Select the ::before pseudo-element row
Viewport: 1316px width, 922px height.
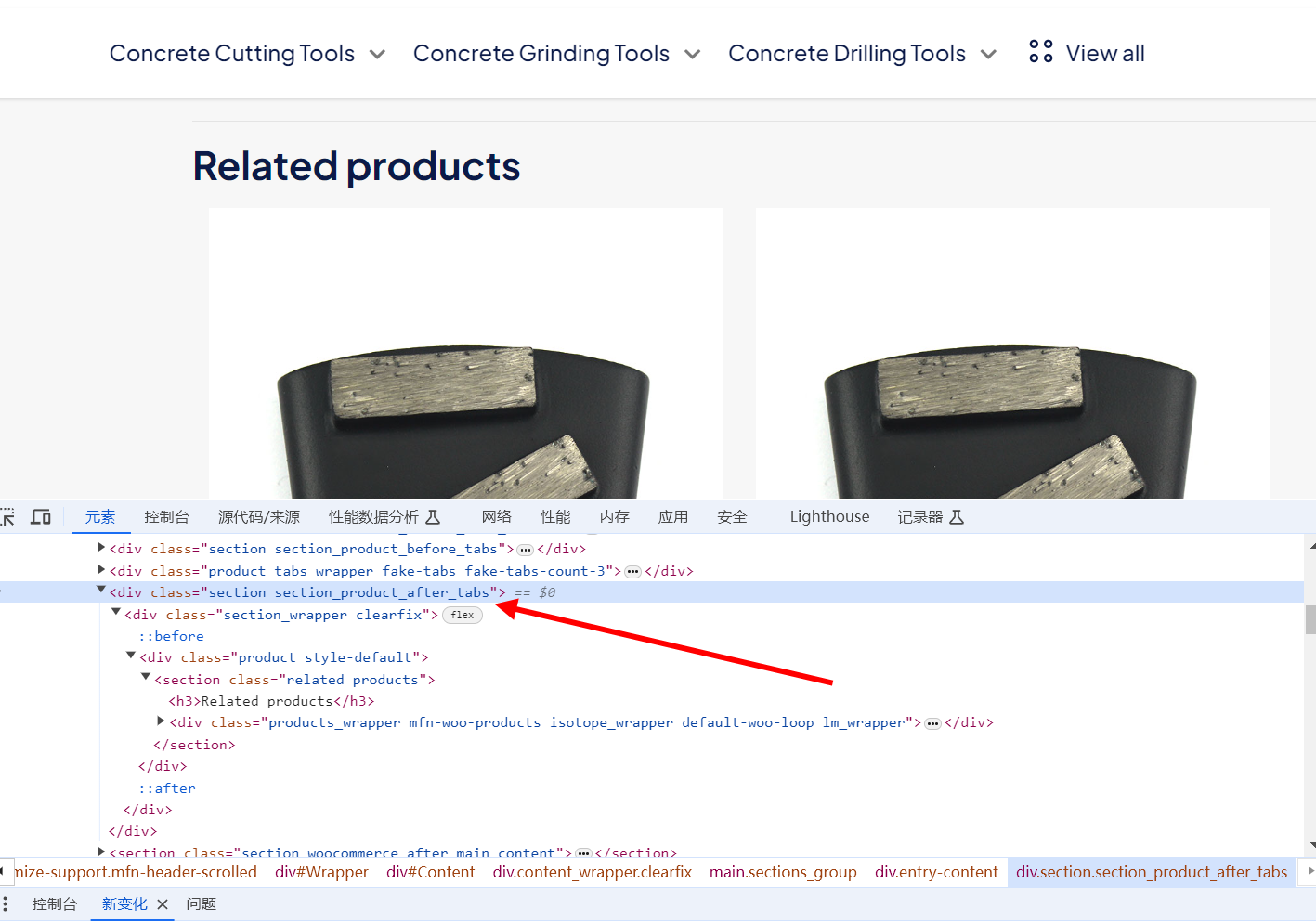(172, 636)
